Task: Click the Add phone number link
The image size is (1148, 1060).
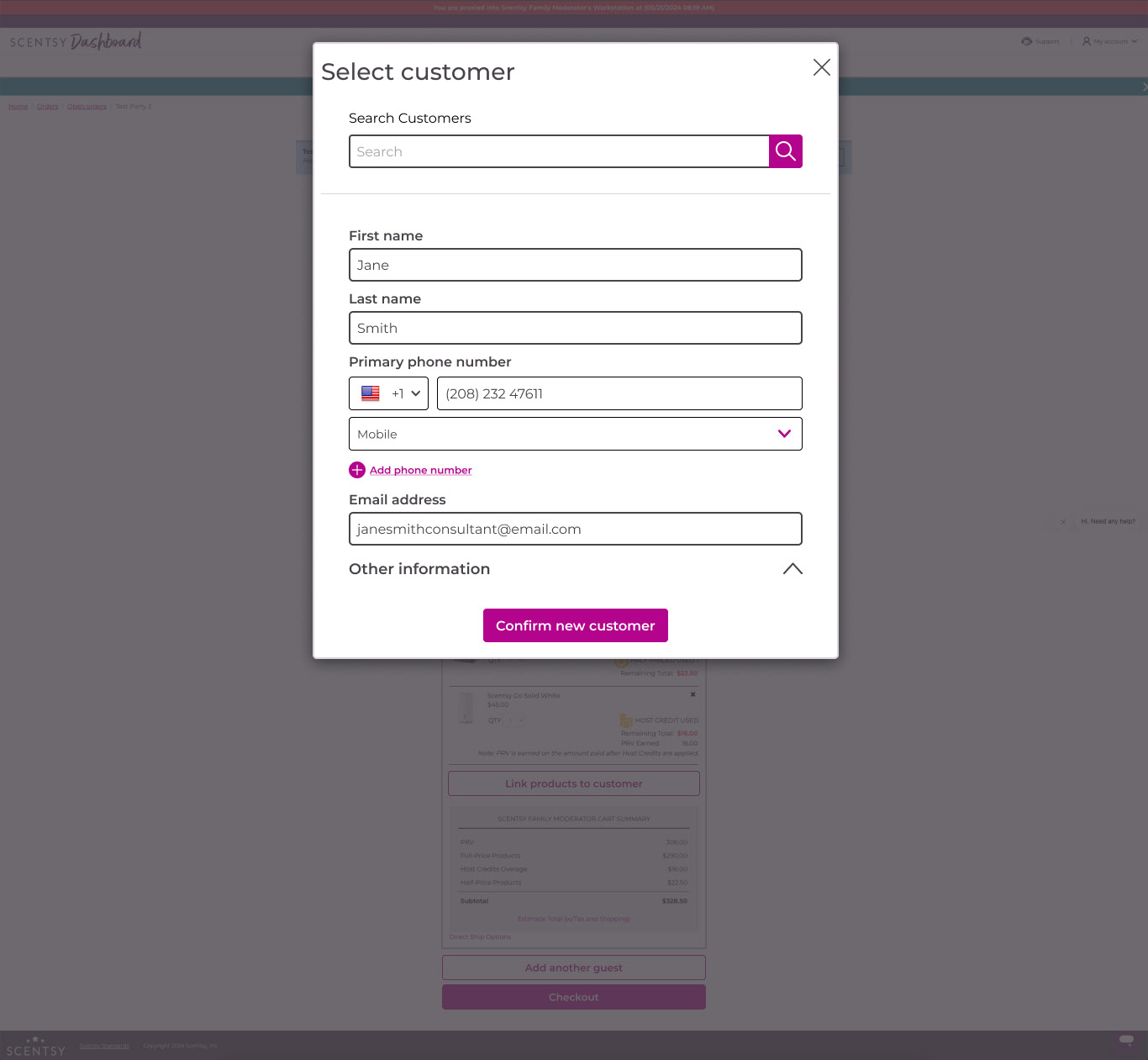Action: pos(421,470)
